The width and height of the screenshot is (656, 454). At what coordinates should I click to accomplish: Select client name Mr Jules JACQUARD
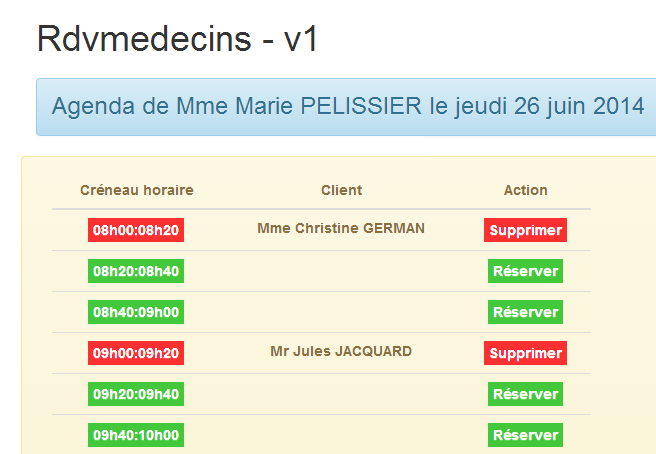pyautogui.click(x=341, y=351)
